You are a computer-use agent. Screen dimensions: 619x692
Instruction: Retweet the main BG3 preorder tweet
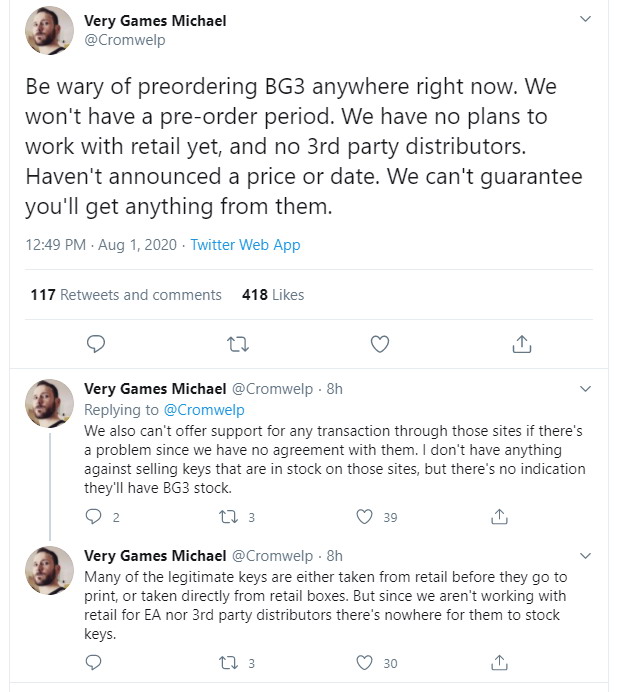pos(238,344)
